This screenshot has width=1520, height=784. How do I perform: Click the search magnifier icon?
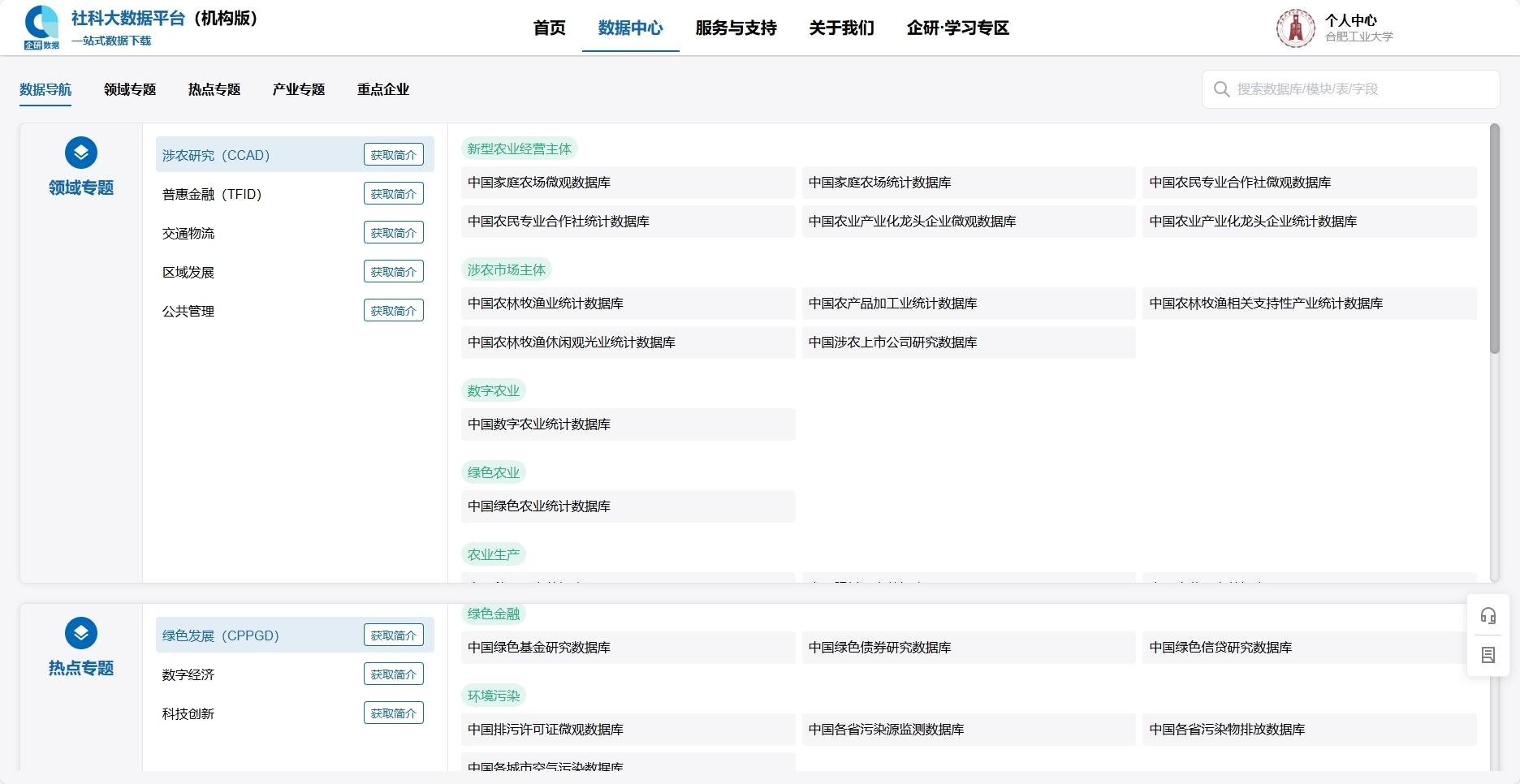click(x=1221, y=89)
